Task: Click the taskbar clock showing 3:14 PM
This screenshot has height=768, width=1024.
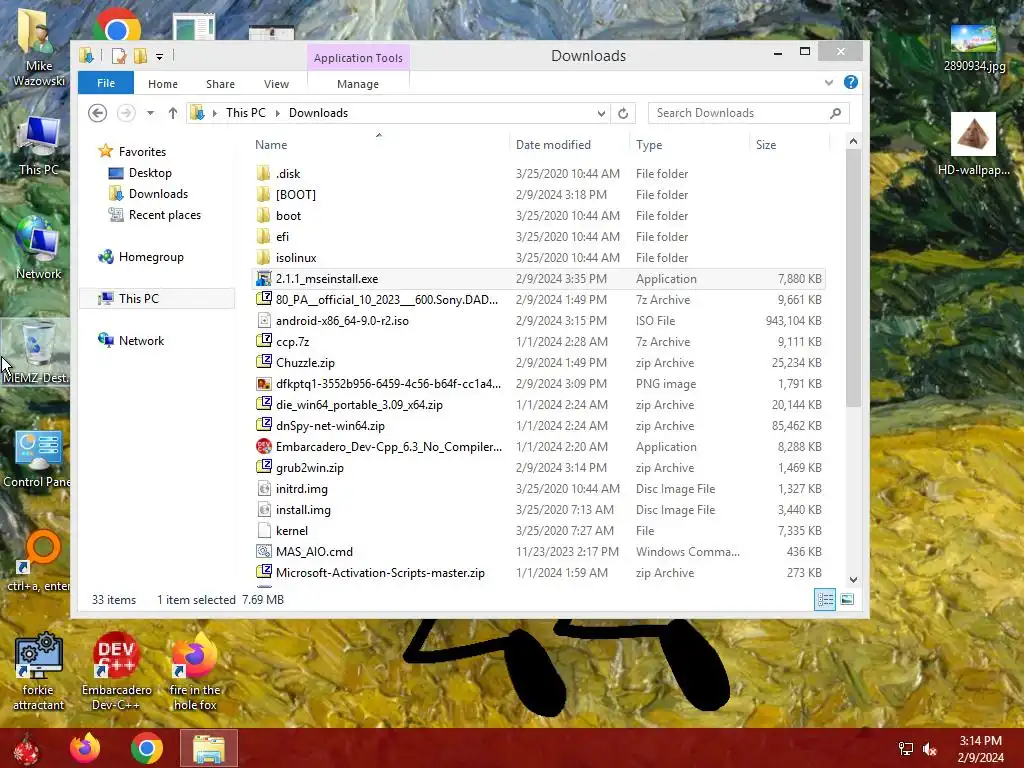Action: pyautogui.click(x=980, y=749)
